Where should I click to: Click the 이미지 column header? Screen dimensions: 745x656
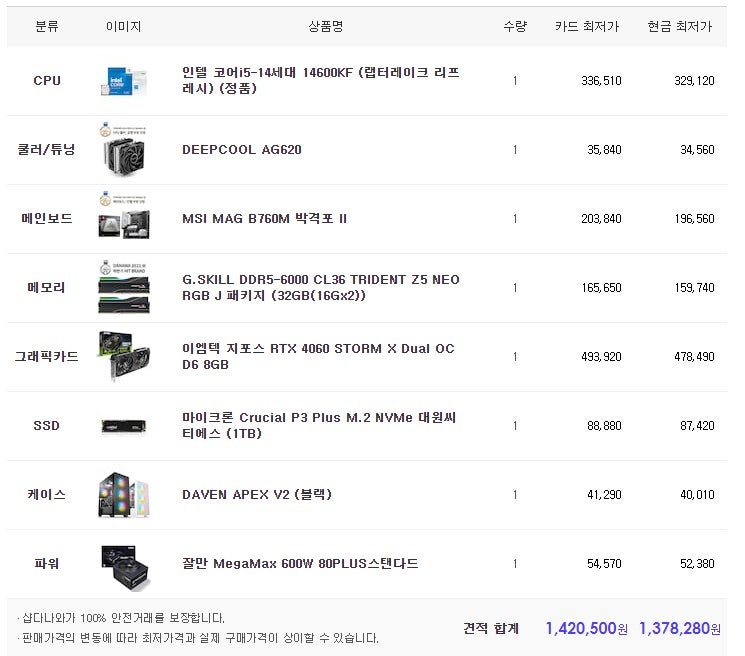pos(124,26)
